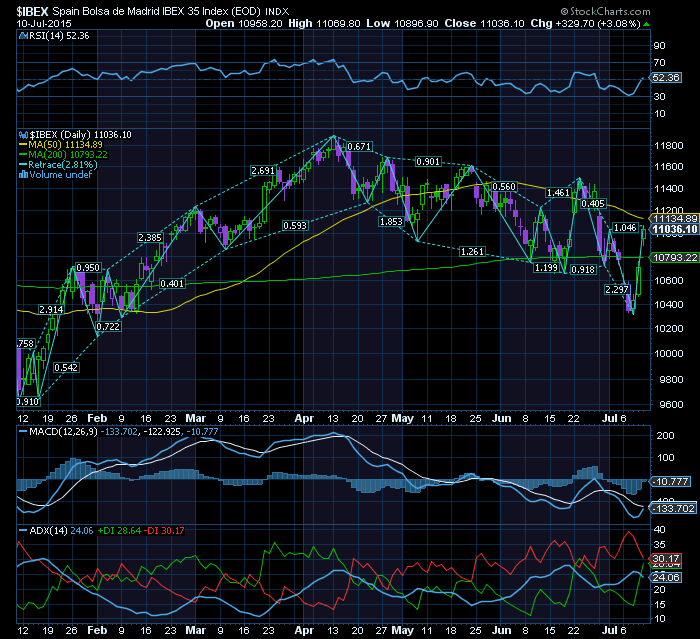Click the MACD histogram value tag -10.777

point(670,481)
